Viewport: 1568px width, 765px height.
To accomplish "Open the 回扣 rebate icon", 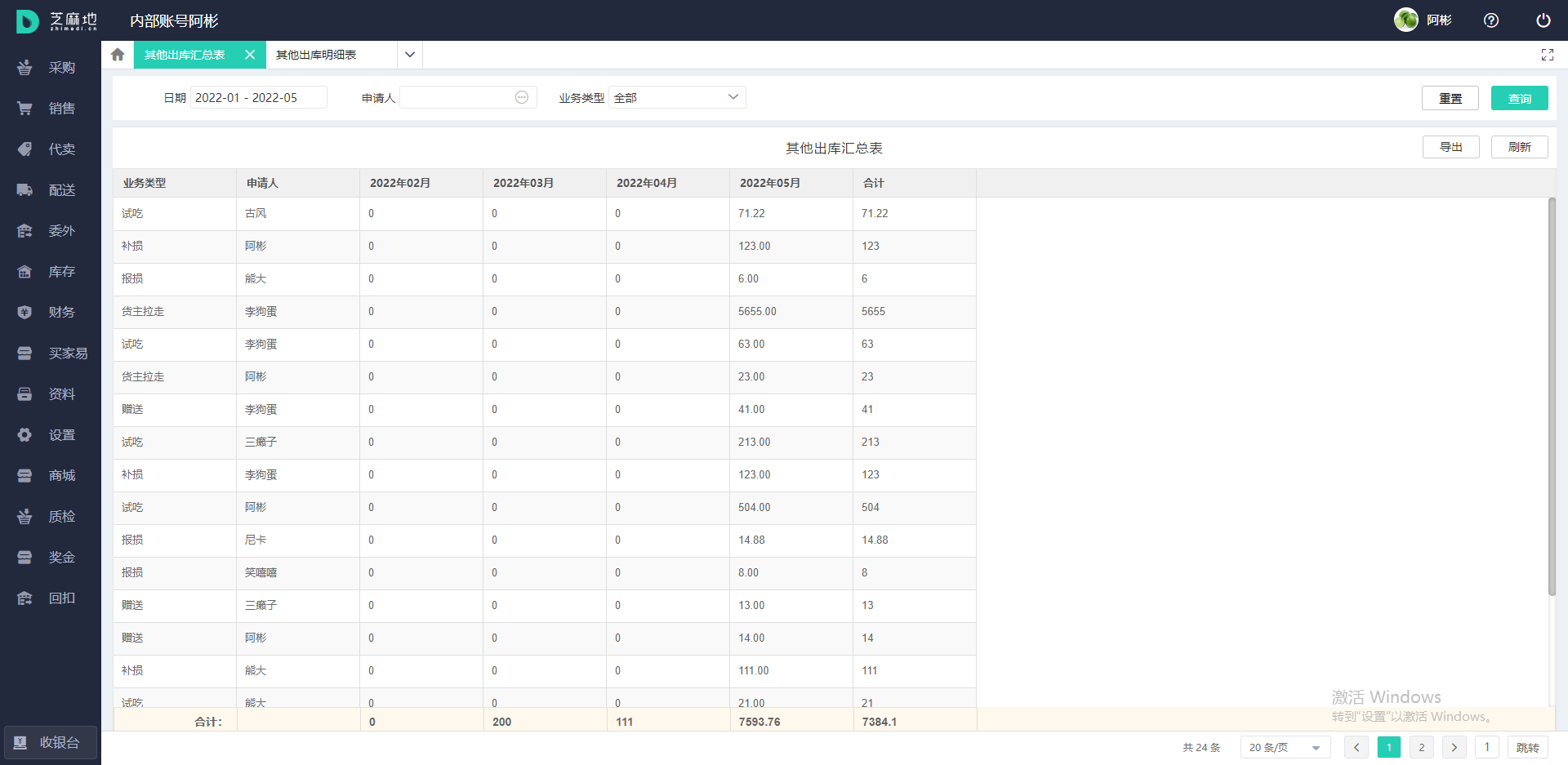I will 24,598.
